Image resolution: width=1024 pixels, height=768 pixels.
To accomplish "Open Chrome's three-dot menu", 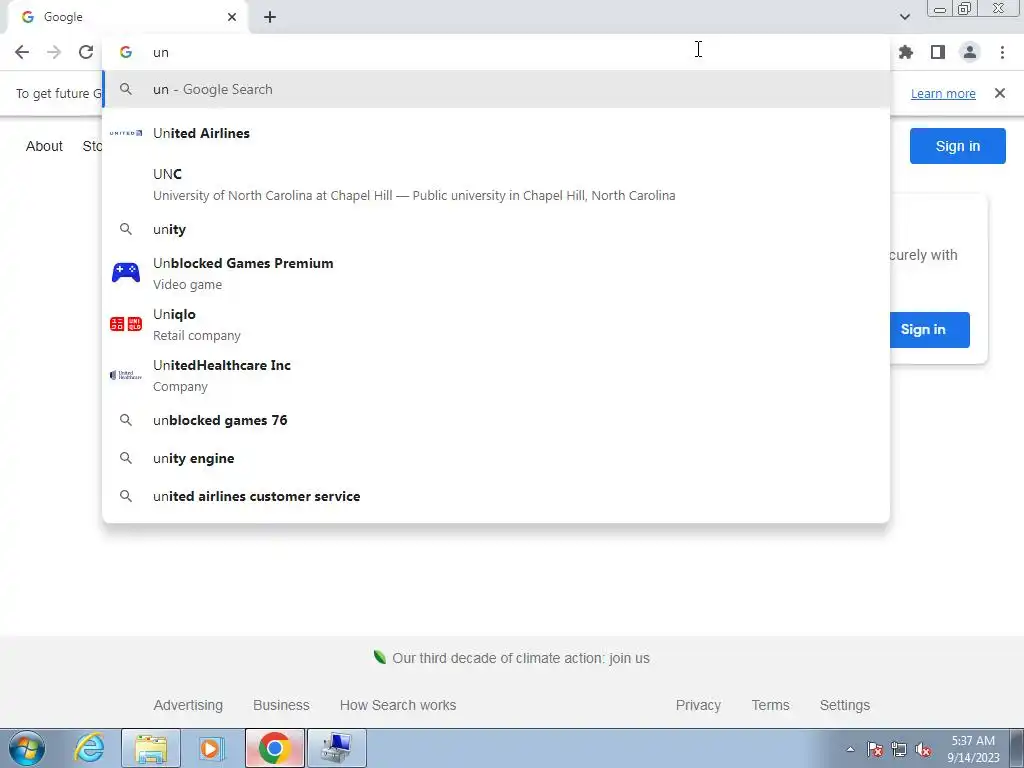I will click(x=1002, y=52).
